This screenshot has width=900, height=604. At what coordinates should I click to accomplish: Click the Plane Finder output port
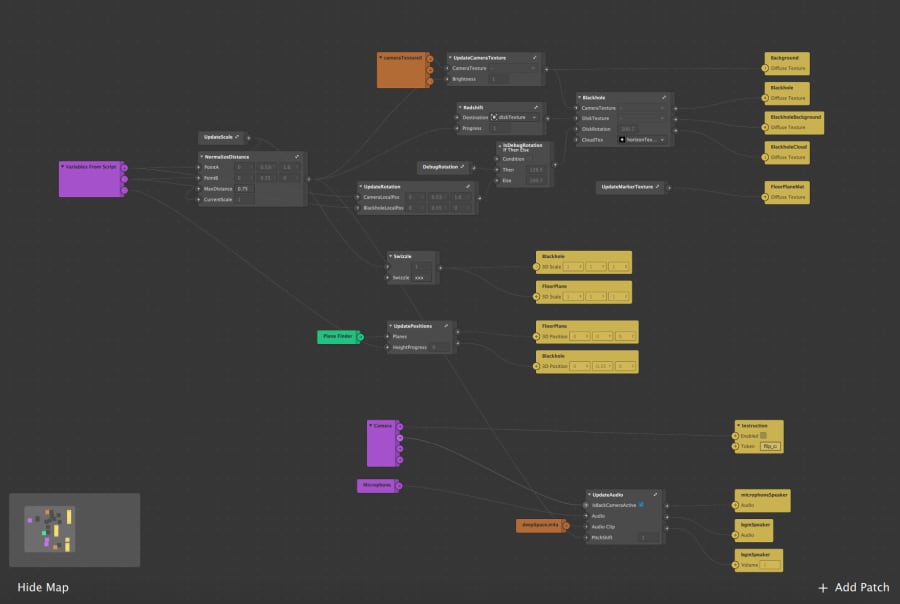click(360, 337)
